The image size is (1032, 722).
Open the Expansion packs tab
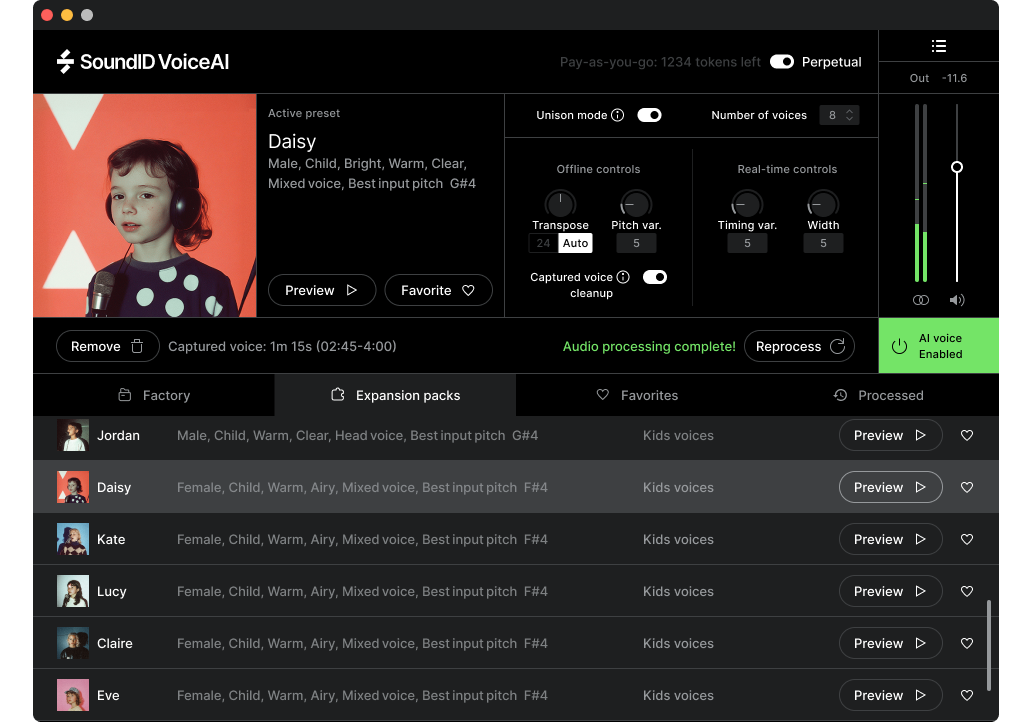coord(395,396)
